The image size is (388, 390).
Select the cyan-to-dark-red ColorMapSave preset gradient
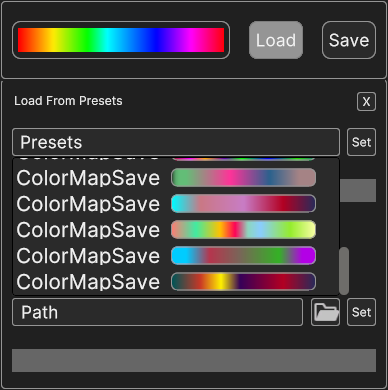coord(243,204)
